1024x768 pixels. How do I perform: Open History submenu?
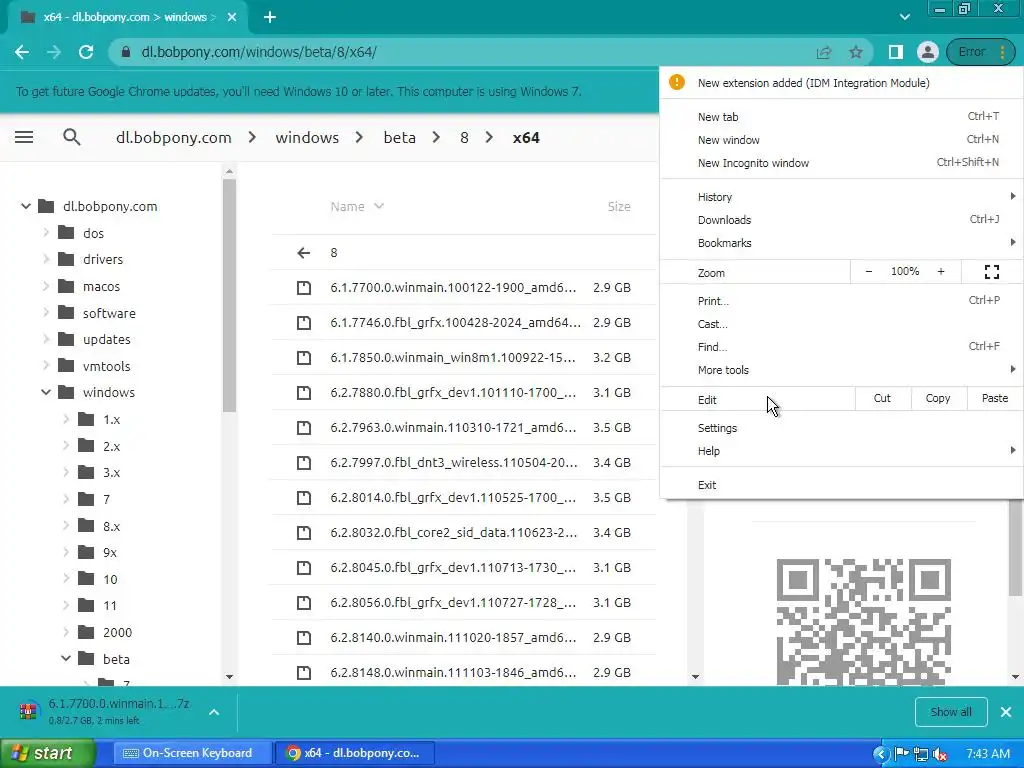click(841, 197)
